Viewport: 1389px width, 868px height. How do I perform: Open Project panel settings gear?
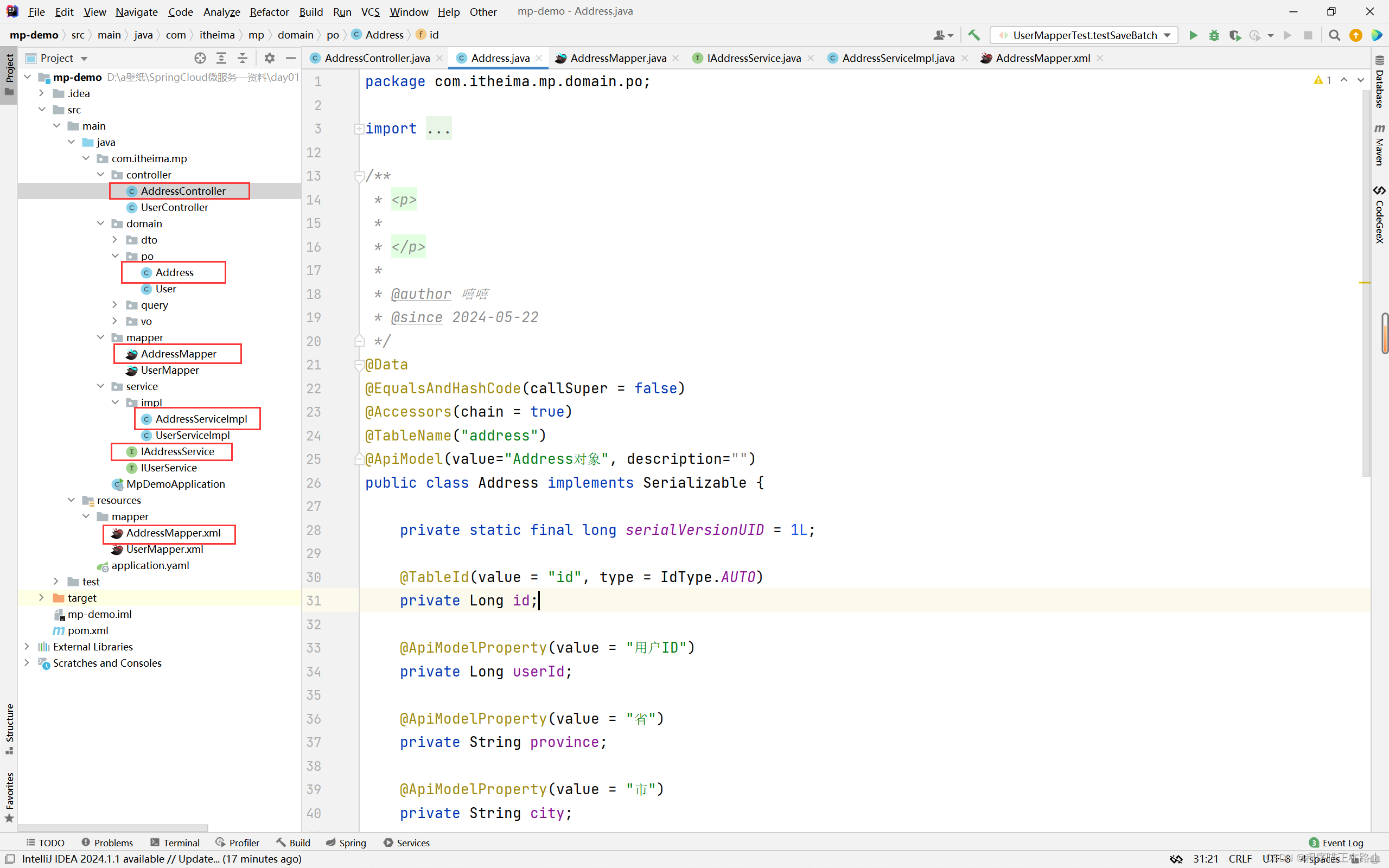pyautogui.click(x=269, y=58)
